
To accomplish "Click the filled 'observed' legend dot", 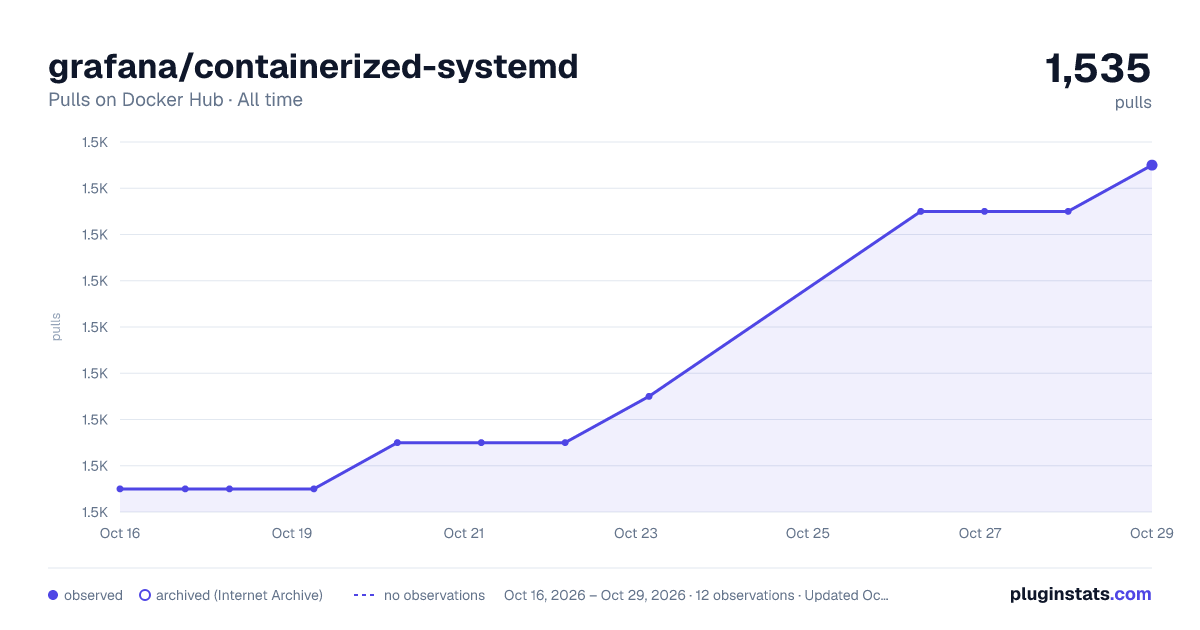I will 53,595.
